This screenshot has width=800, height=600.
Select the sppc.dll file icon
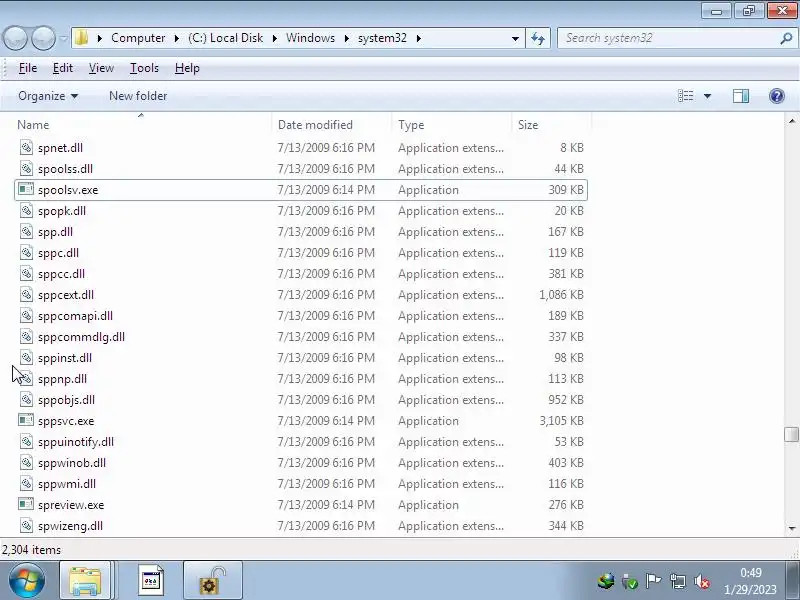[27, 253]
